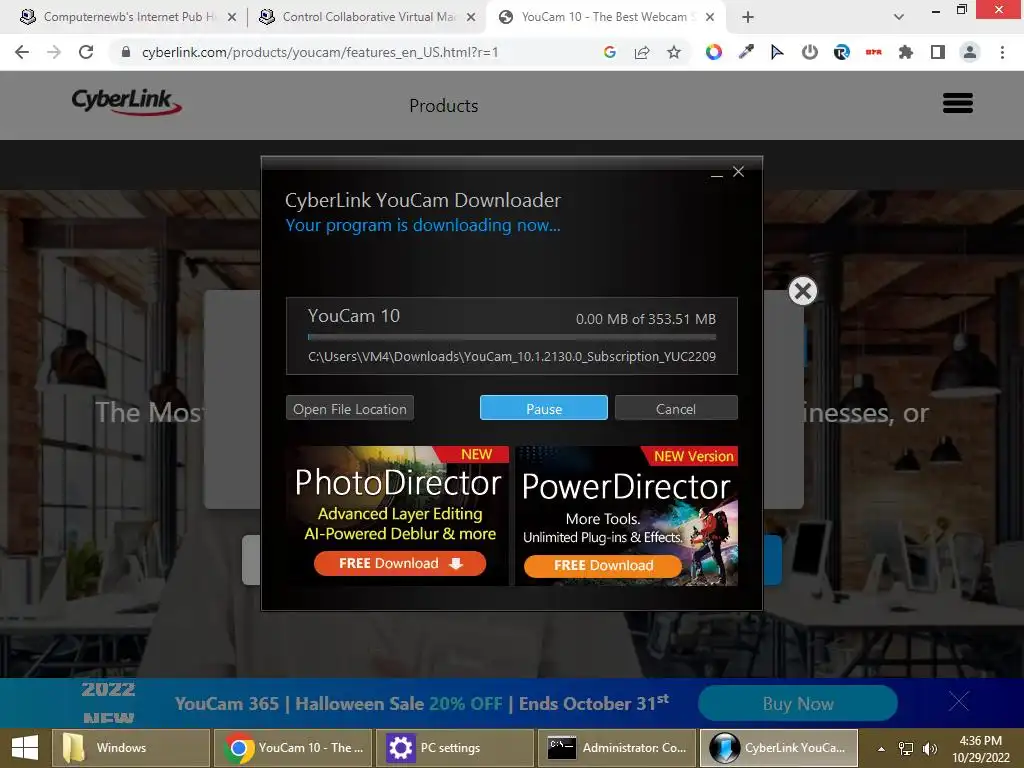The height and width of the screenshot is (768, 1024).
Task: Click the address bar URL
Action: [320, 52]
